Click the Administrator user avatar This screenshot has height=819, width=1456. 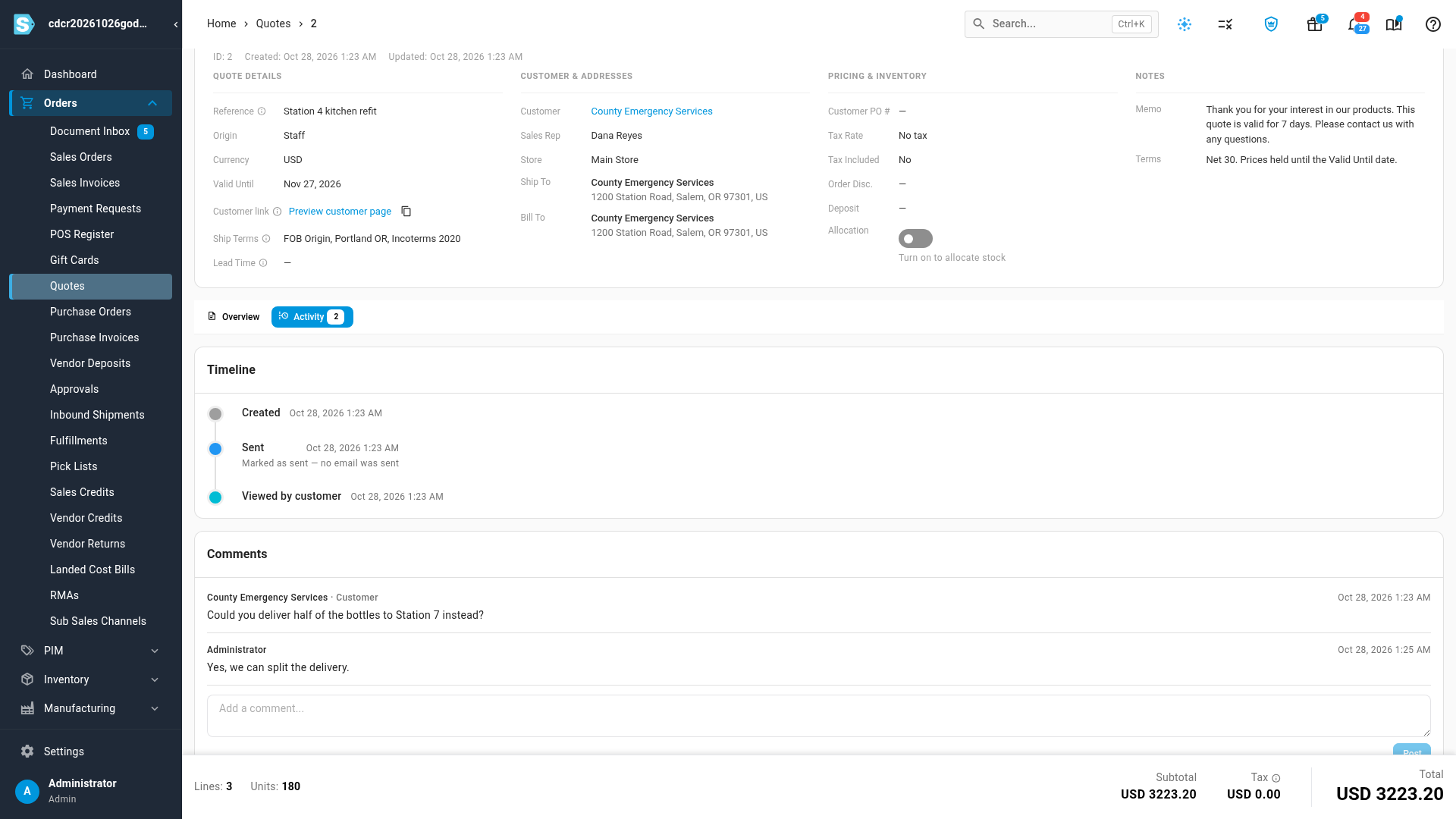pos(27,791)
